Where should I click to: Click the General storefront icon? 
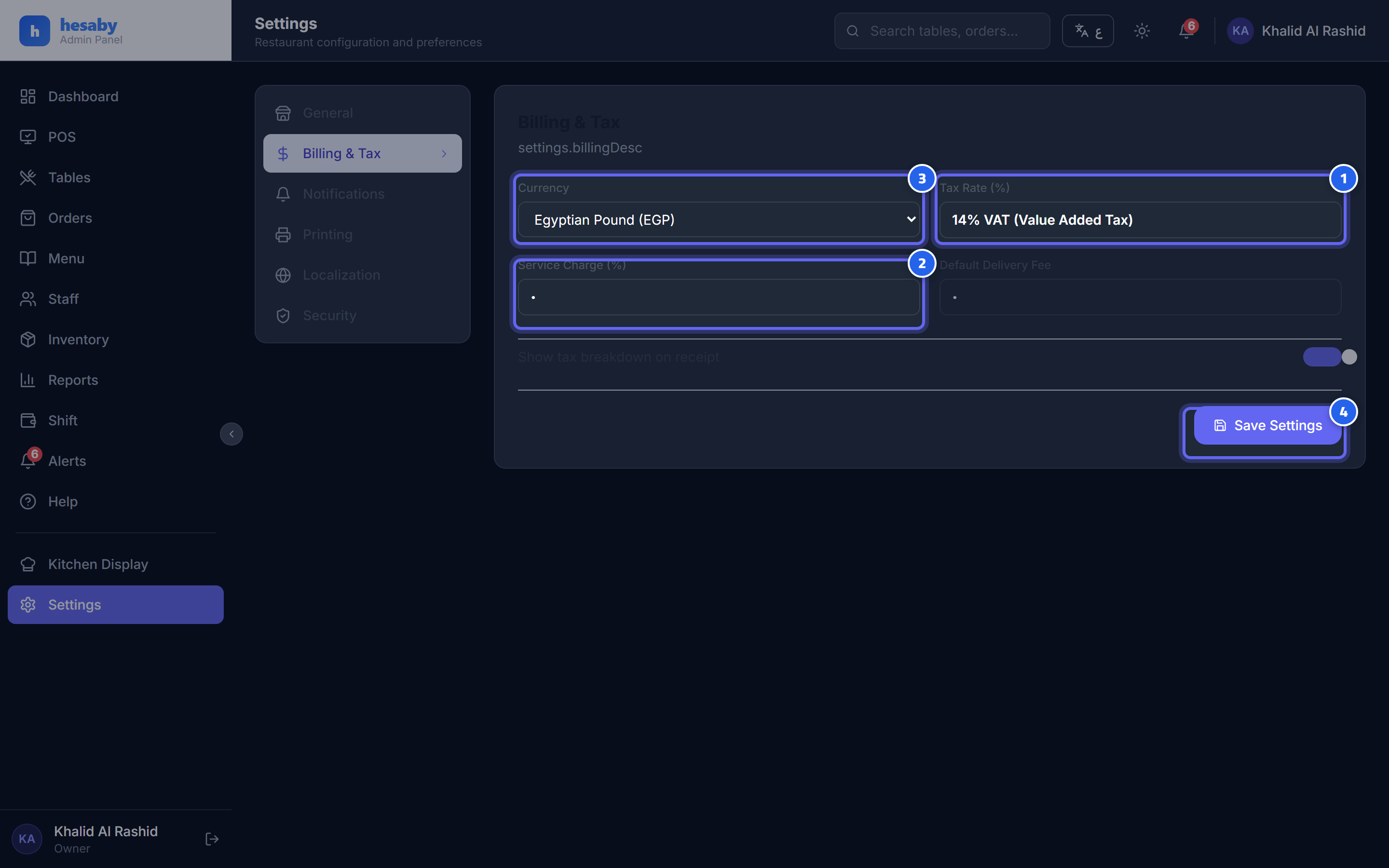pos(283,113)
